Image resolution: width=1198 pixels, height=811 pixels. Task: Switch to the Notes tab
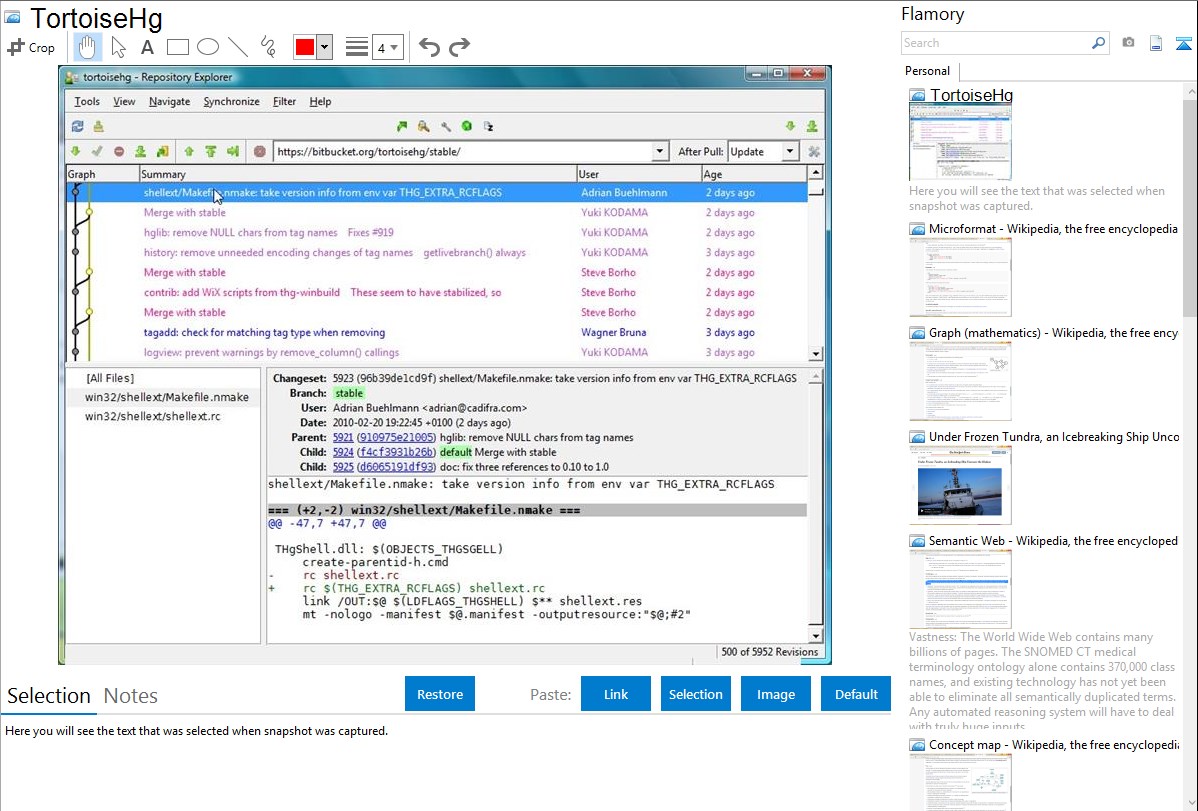[130, 696]
